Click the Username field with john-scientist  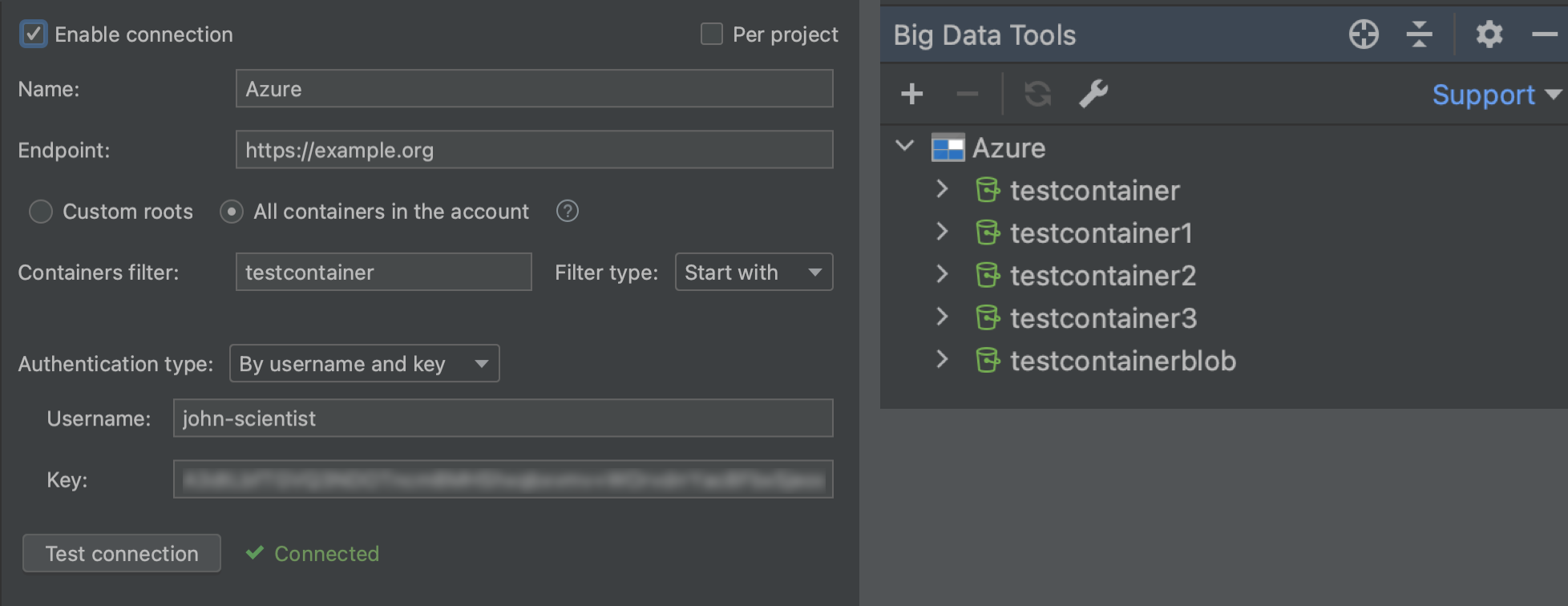click(x=503, y=418)
